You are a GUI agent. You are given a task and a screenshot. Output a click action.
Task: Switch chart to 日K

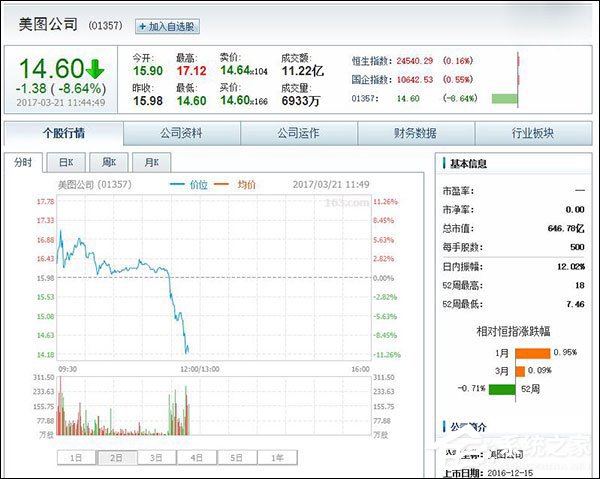click(66, 163)
